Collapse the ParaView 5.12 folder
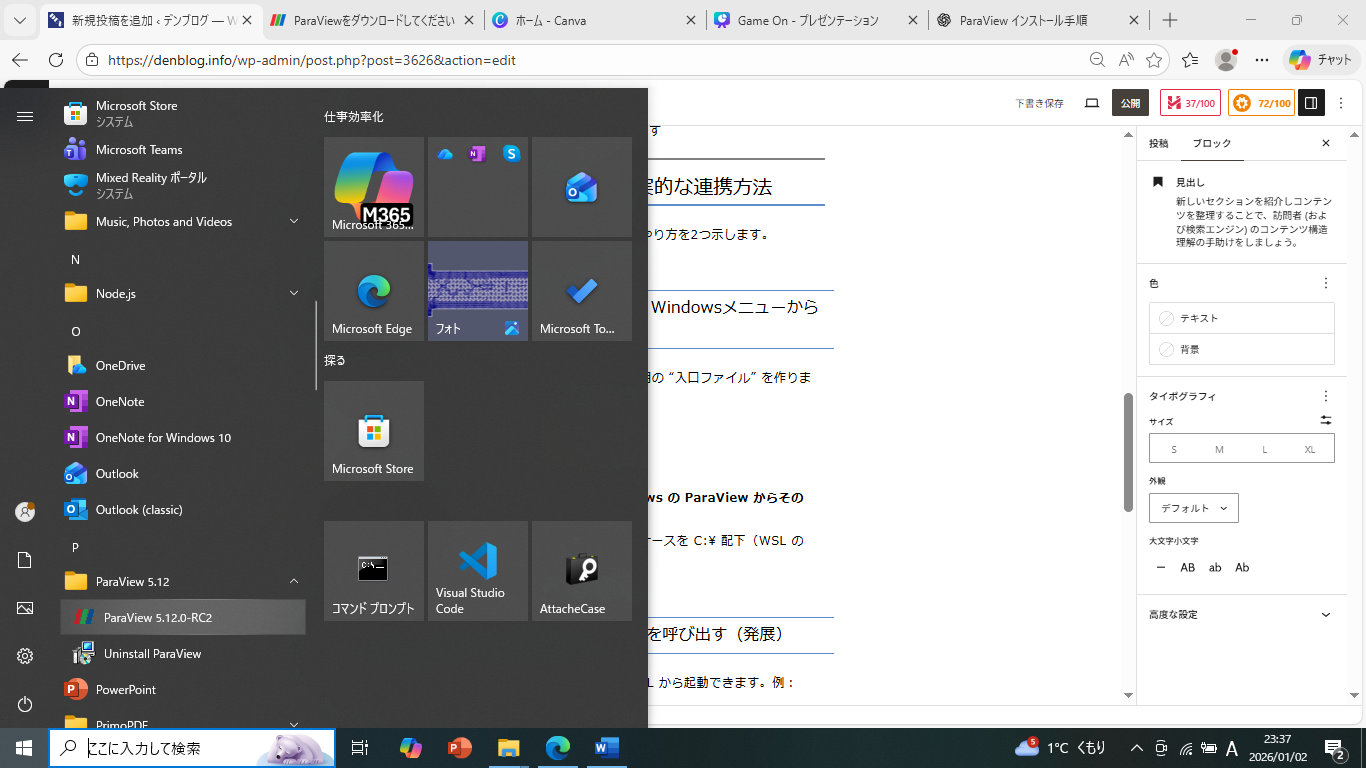The image size is (1366, 768). [294, 581]
